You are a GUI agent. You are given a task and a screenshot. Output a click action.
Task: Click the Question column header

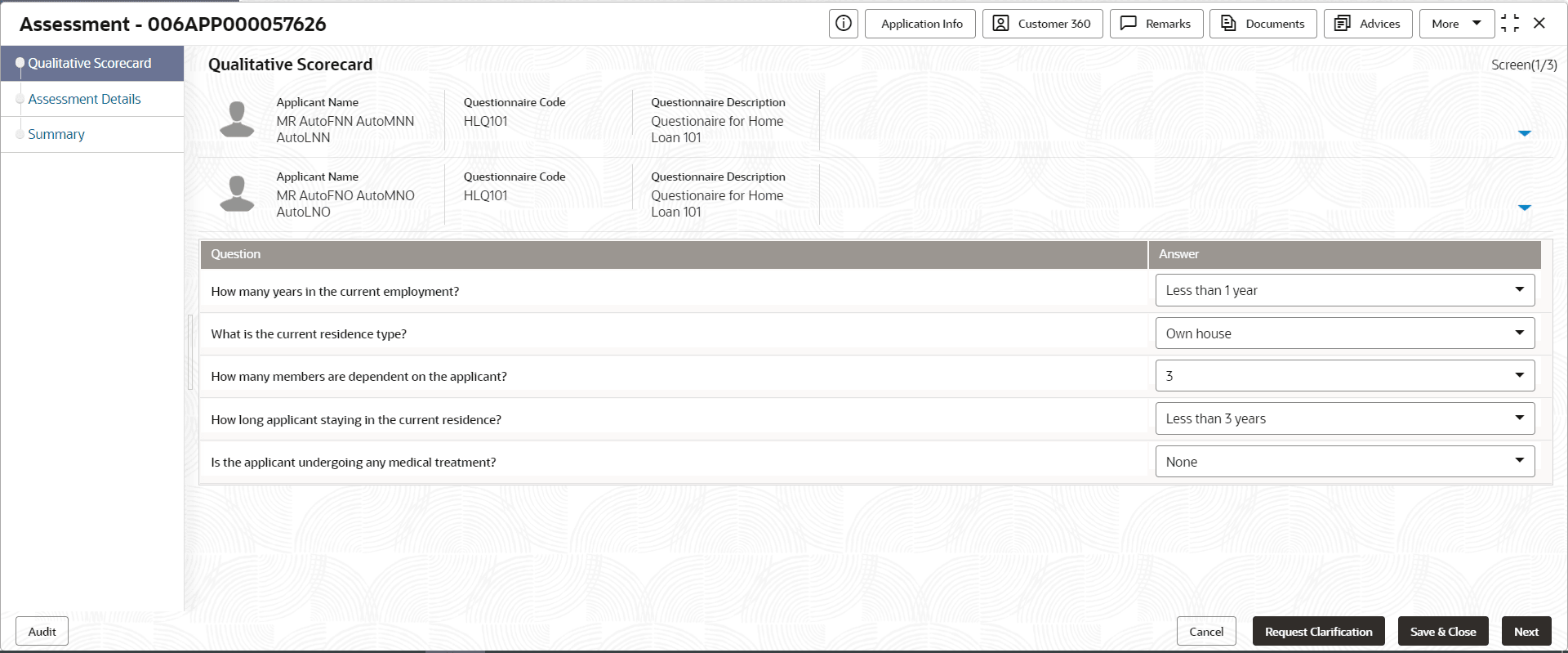674,254
